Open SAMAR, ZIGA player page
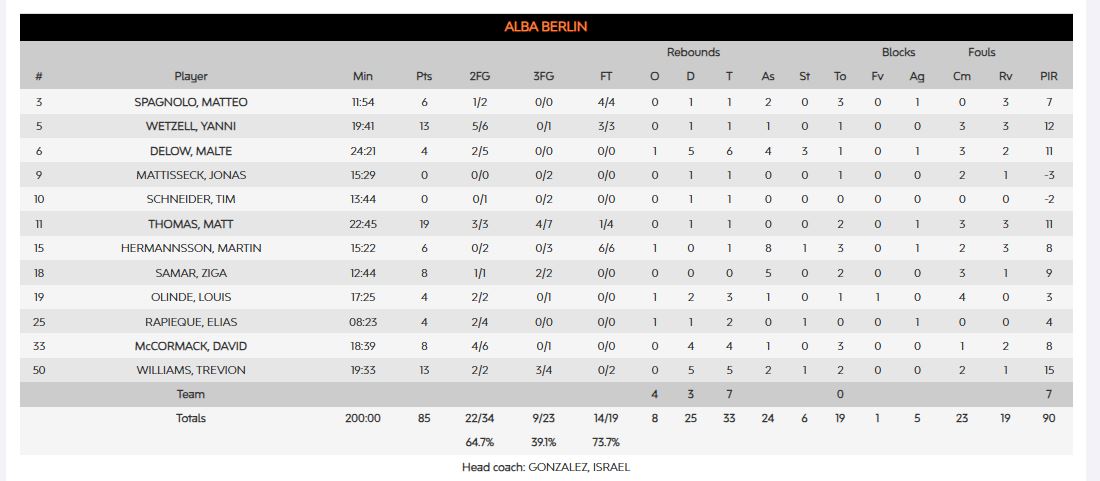 pyautogui.click(x=191, y=273)
